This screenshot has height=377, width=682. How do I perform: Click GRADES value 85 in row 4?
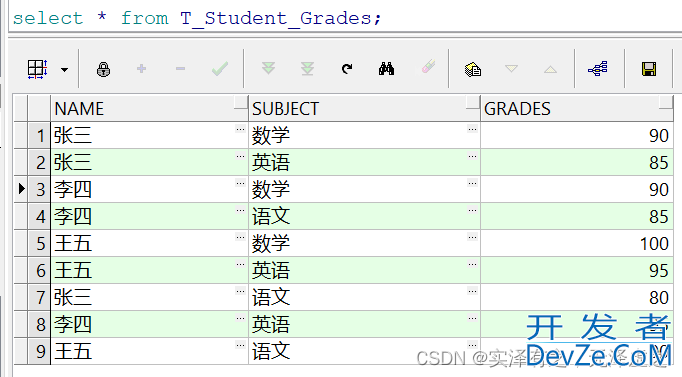pos(659,217)
